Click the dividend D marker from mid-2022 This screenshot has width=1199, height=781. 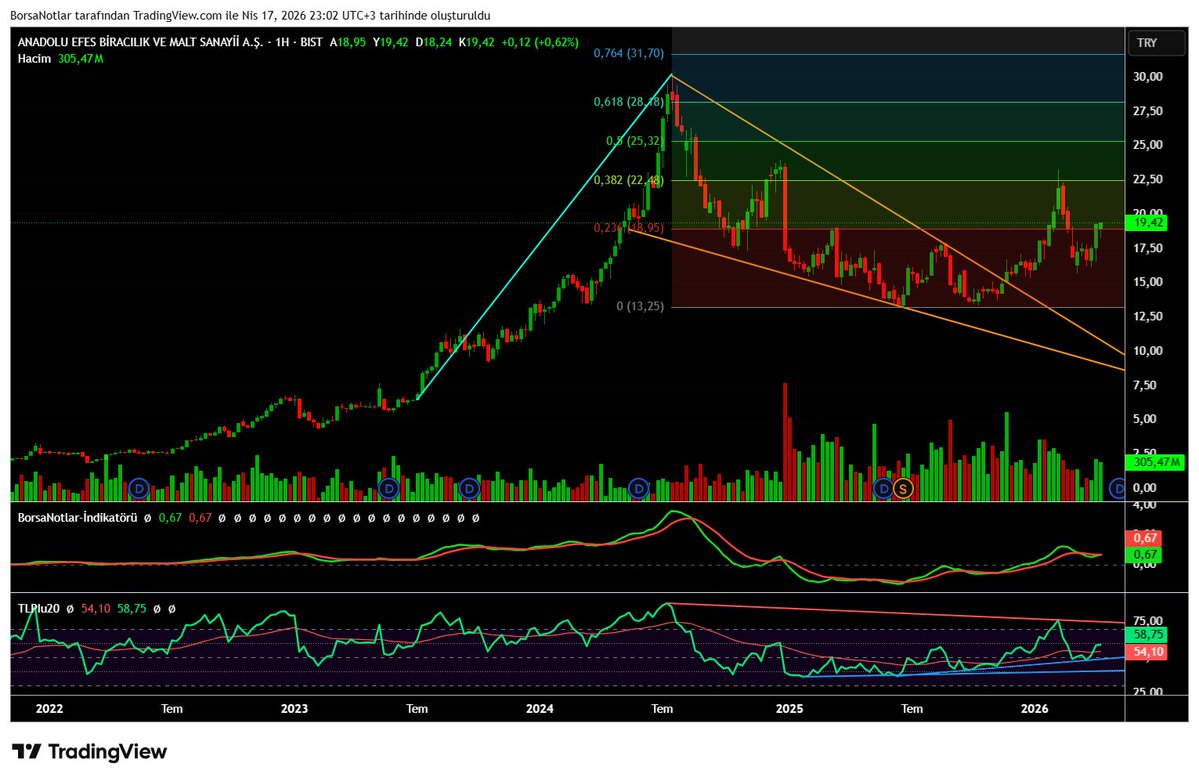pos(138,487)
